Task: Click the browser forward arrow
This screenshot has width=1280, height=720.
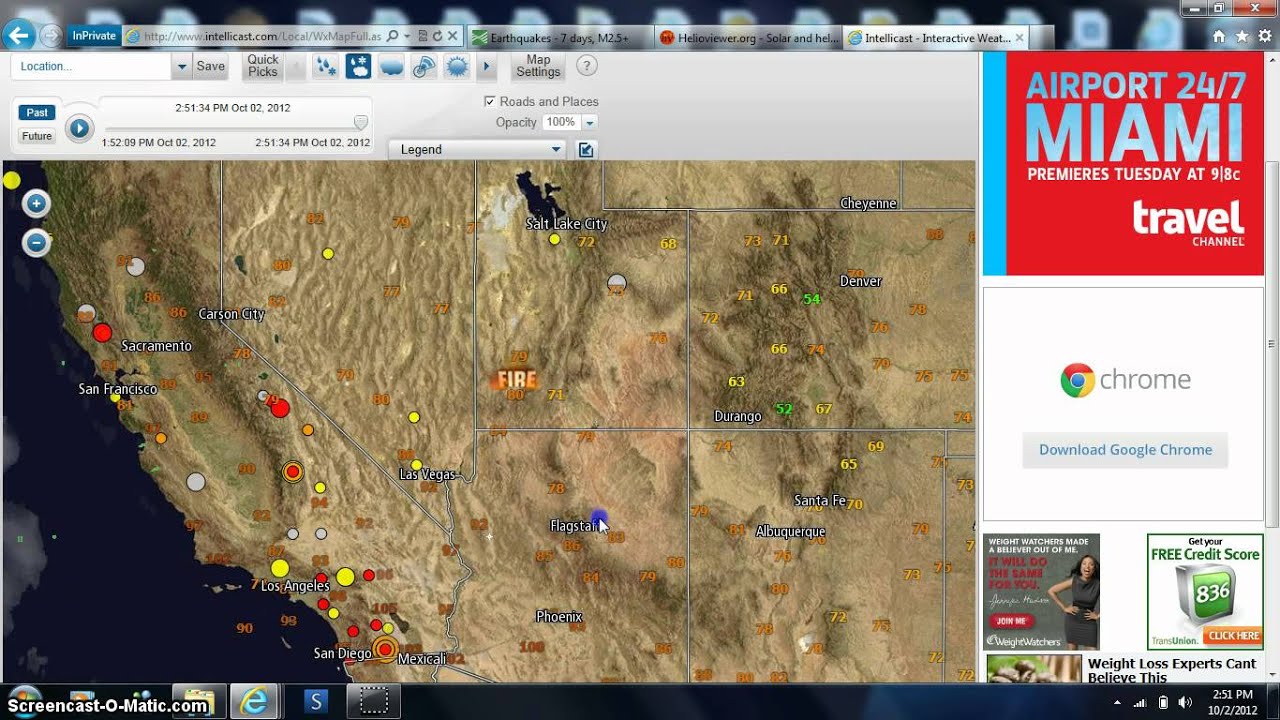Action: [50, 37]
